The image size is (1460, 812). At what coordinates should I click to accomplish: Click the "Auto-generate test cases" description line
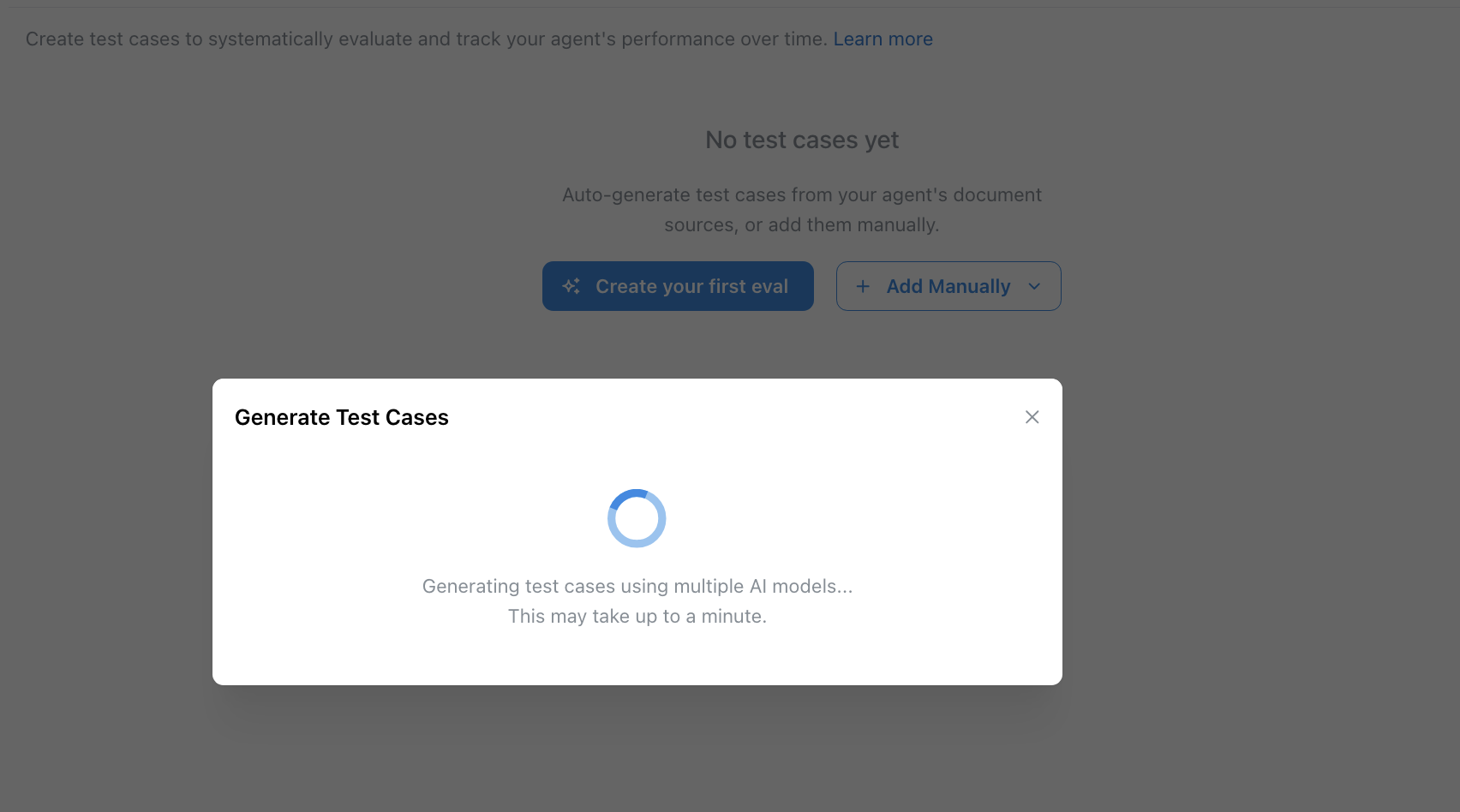801,195
